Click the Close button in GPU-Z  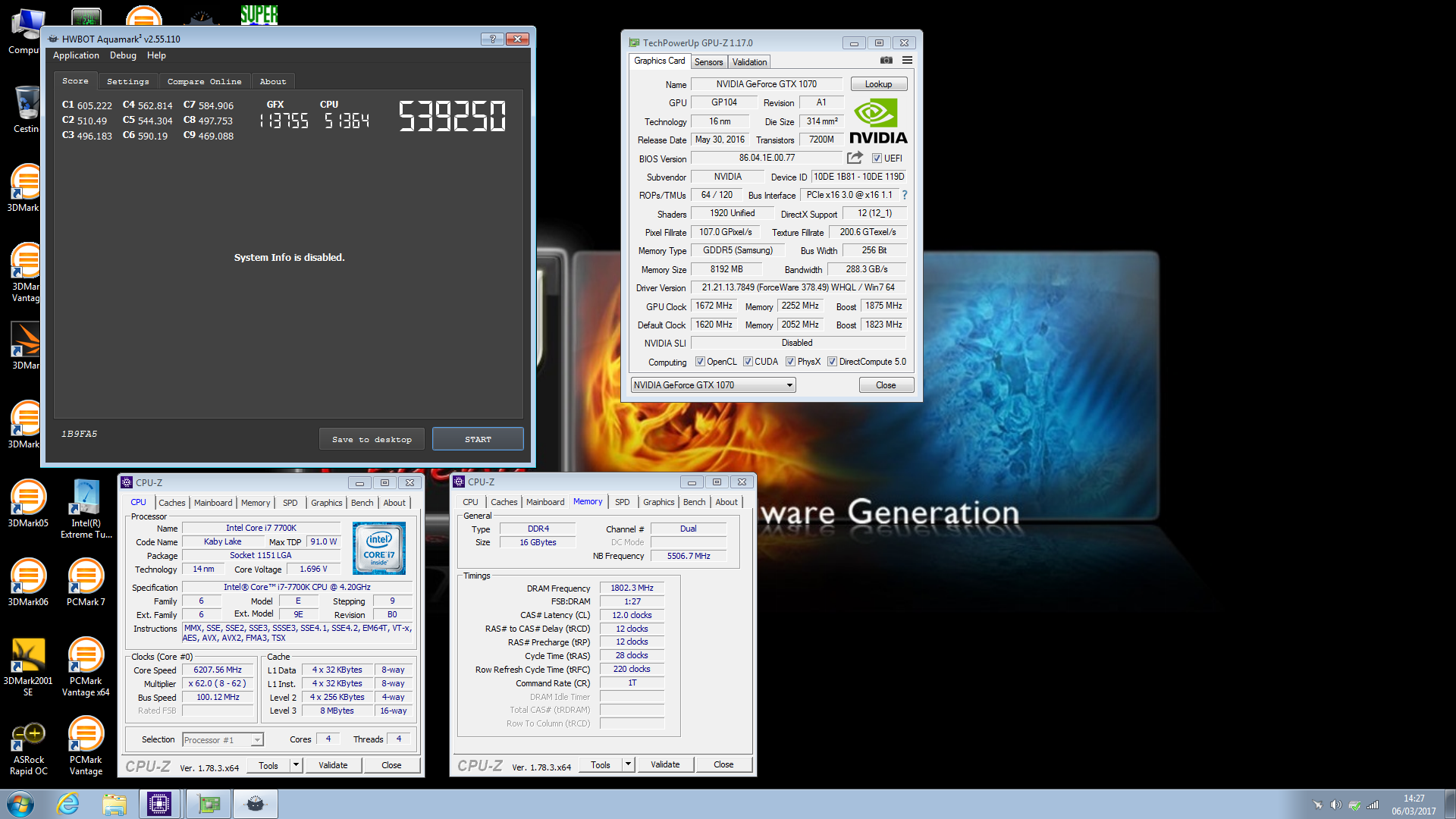coord(886,385)
